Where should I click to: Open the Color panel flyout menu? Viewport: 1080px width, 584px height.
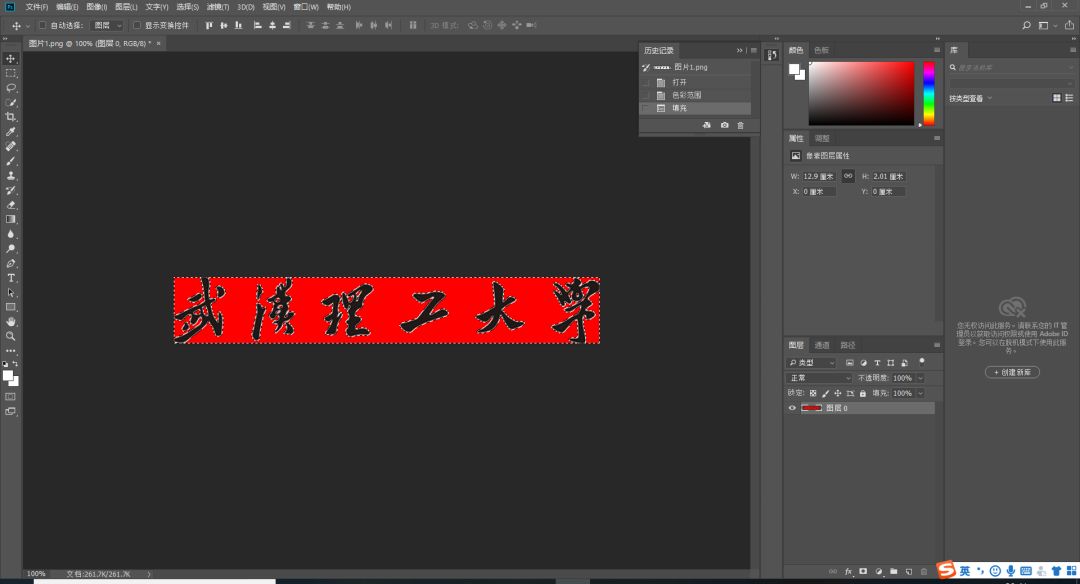937,50
